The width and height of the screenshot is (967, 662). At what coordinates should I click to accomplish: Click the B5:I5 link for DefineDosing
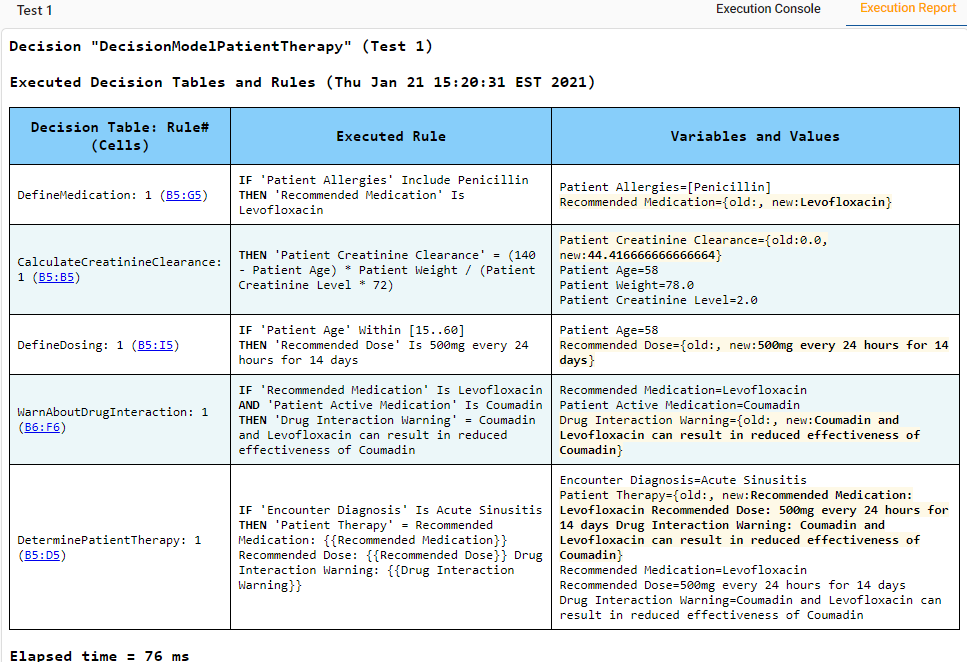[x=158, y=345]
